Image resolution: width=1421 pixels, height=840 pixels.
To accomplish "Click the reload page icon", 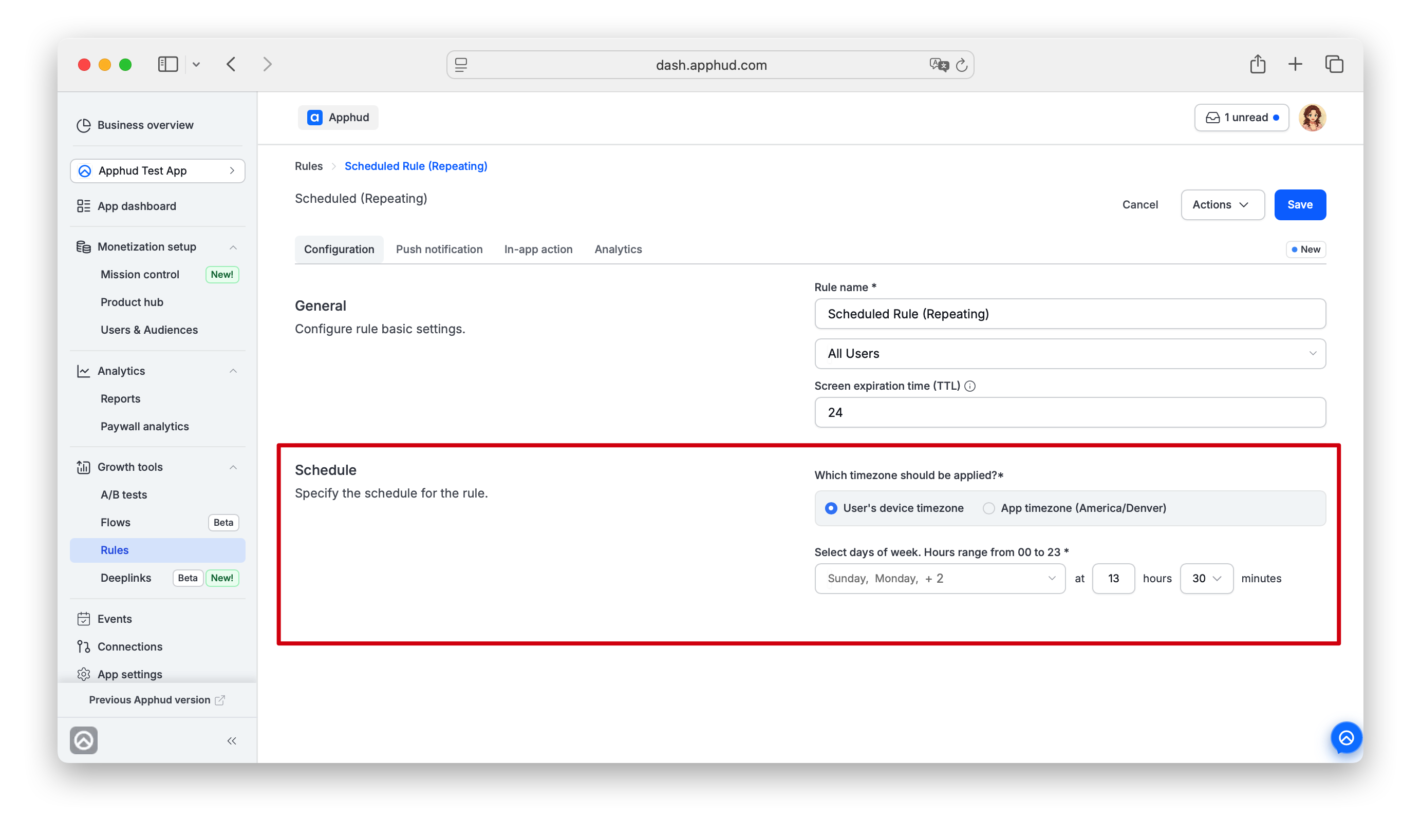I will (961, 65).
